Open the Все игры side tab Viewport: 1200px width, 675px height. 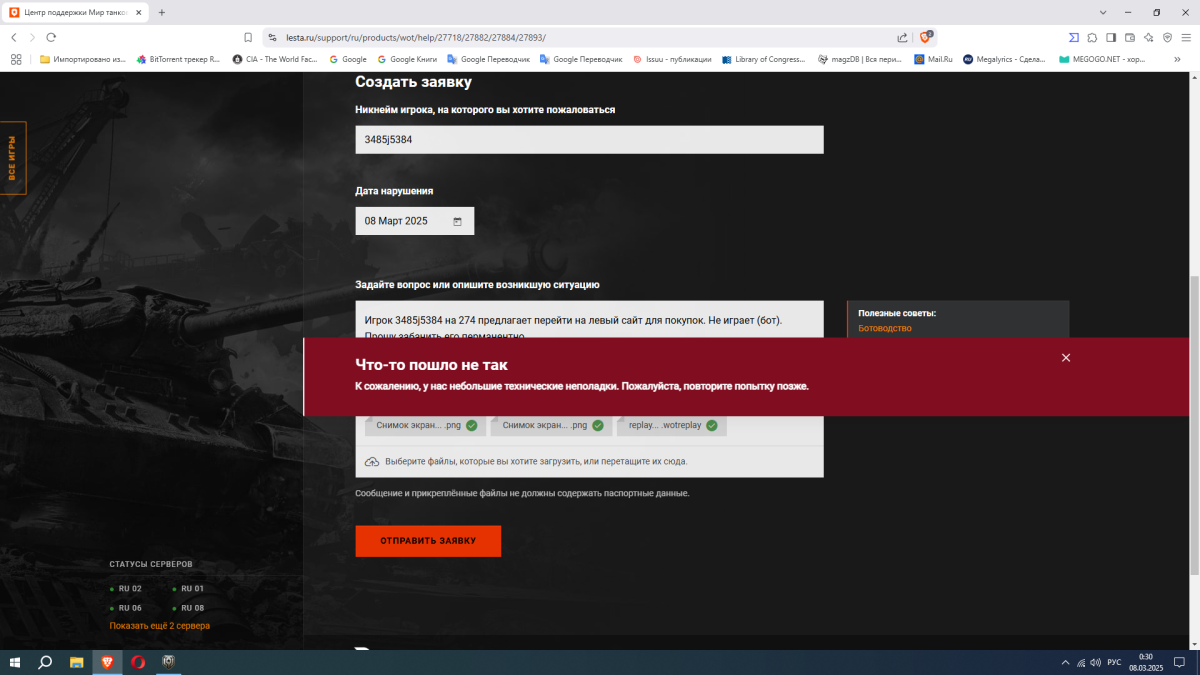coord(13,158)
